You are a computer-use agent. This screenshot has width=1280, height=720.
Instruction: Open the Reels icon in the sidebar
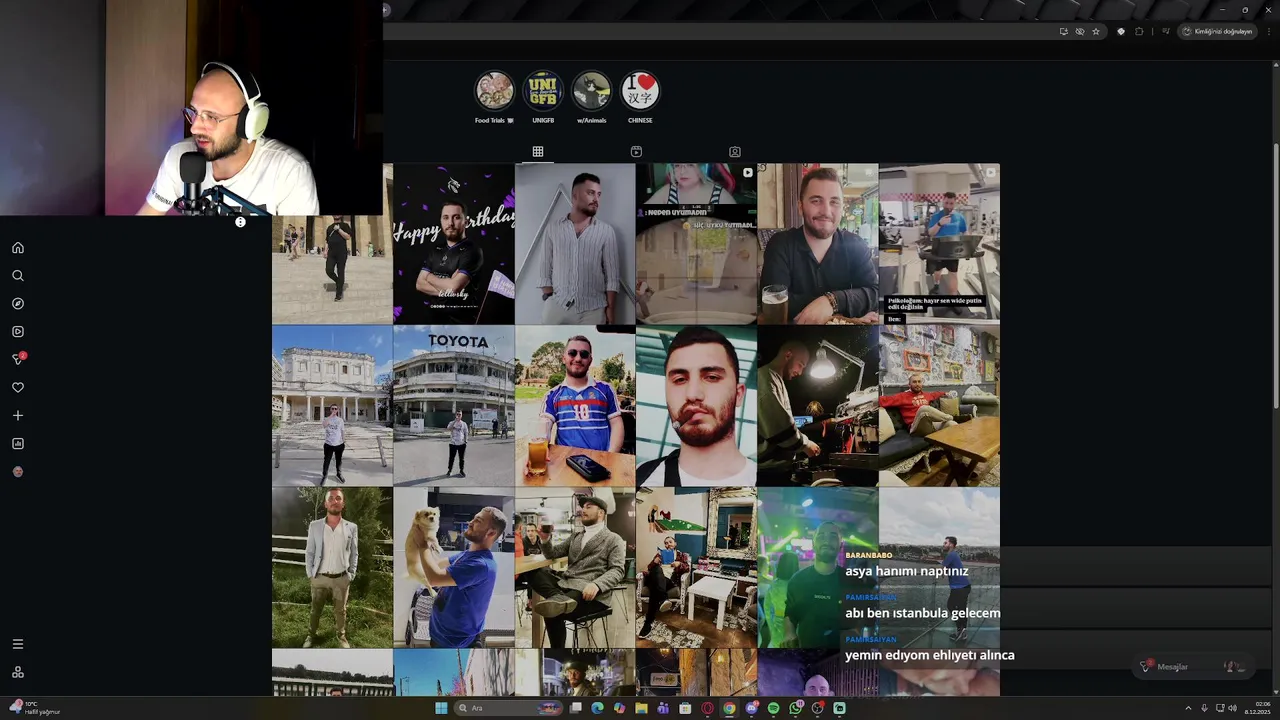(18, 332)
